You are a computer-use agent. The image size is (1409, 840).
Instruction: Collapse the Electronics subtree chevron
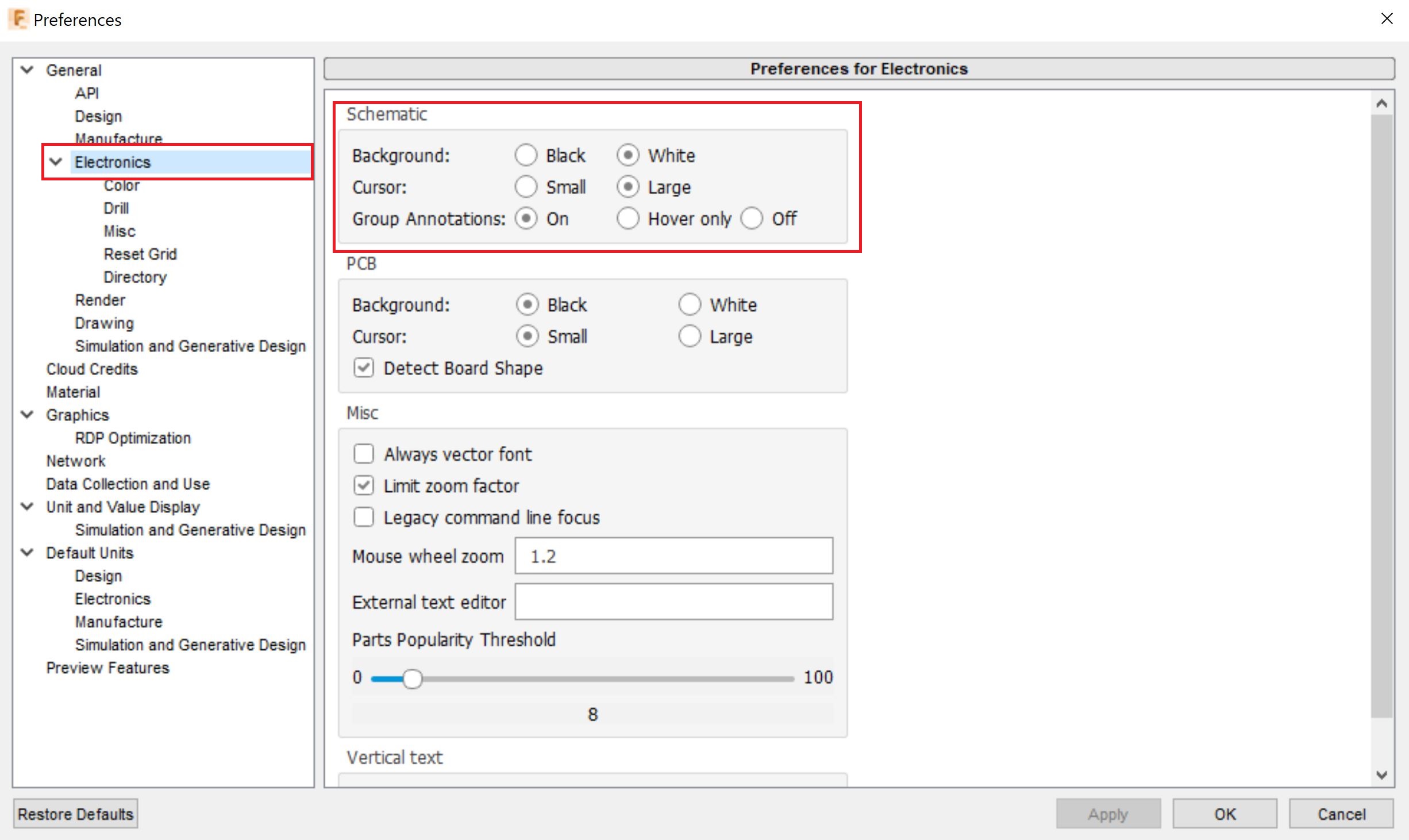(x=56, y=162)
